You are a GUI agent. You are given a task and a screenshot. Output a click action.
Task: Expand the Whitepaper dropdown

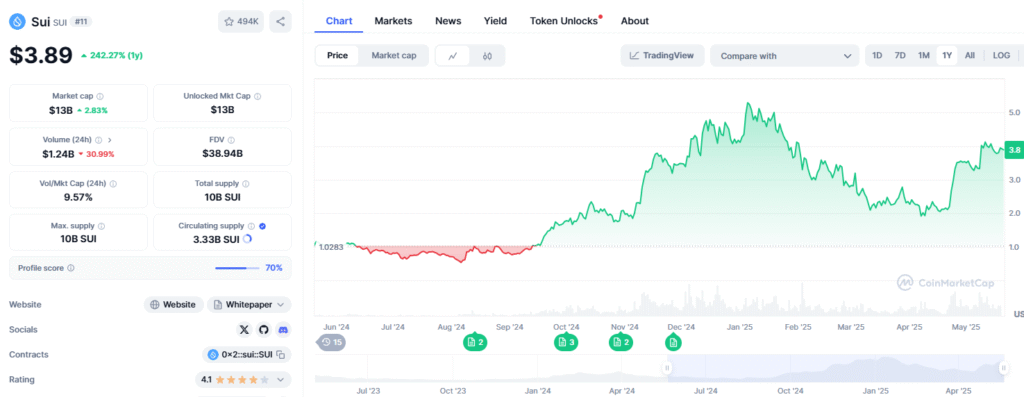coord(249,304)
